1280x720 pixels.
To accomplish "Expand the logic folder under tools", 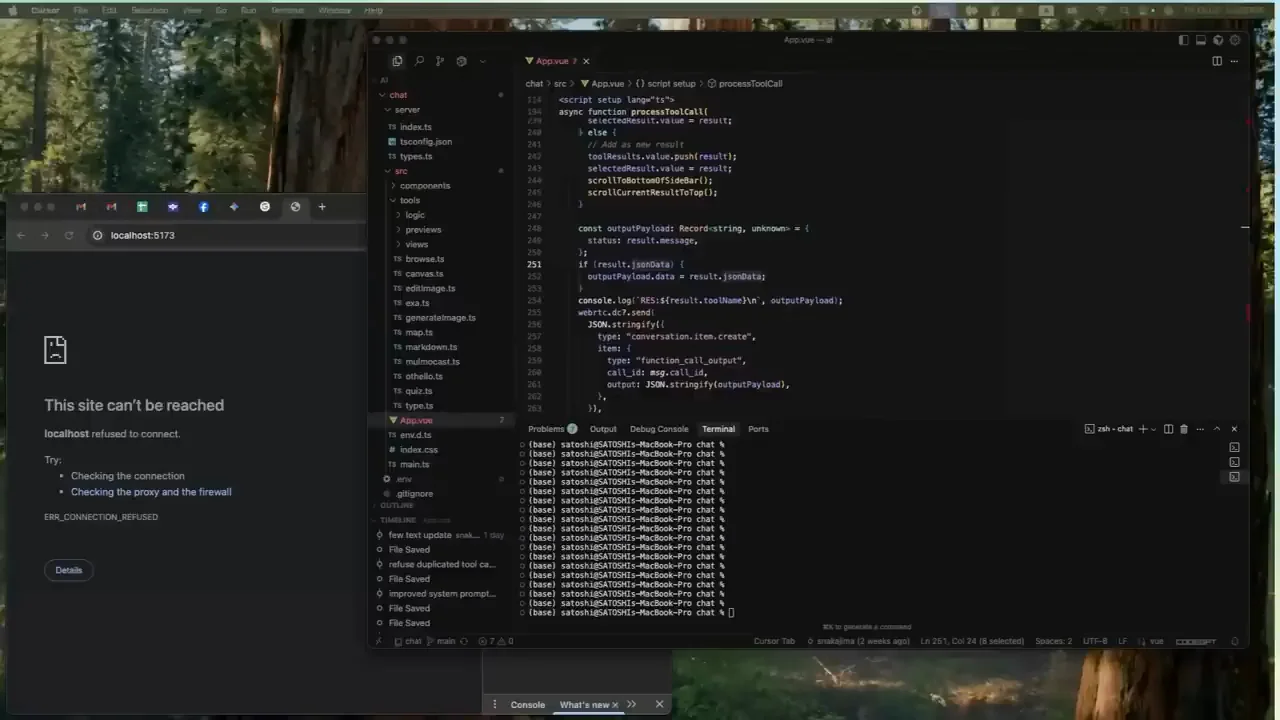I will pos(415,215).
